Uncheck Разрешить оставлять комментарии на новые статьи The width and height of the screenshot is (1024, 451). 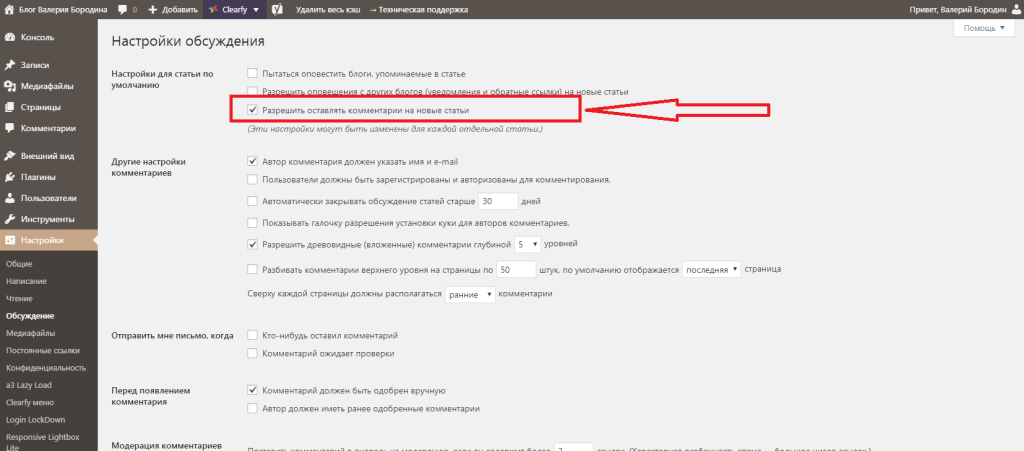[x=252, y=110]
